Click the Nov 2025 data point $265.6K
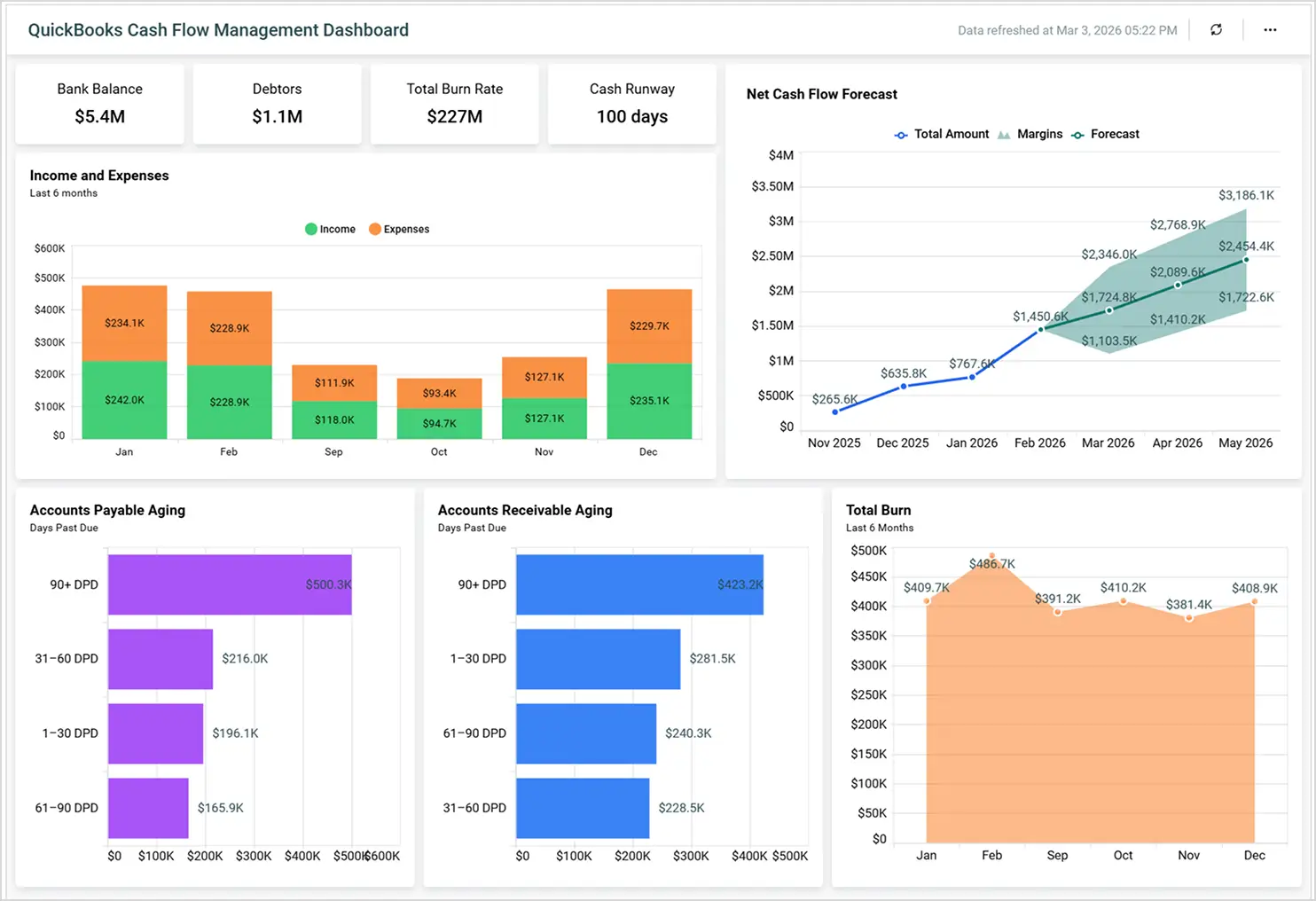1316x901 pixels. tap(834, 411)
